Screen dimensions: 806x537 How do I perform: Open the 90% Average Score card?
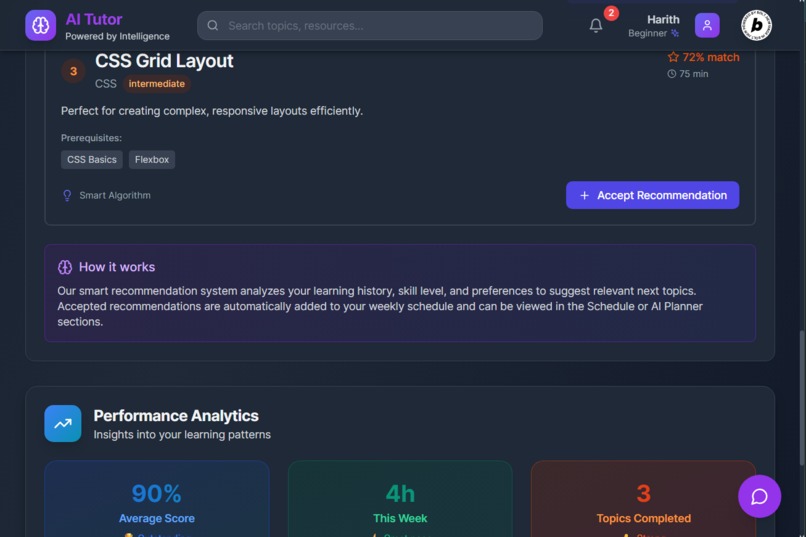coord(157,499)
